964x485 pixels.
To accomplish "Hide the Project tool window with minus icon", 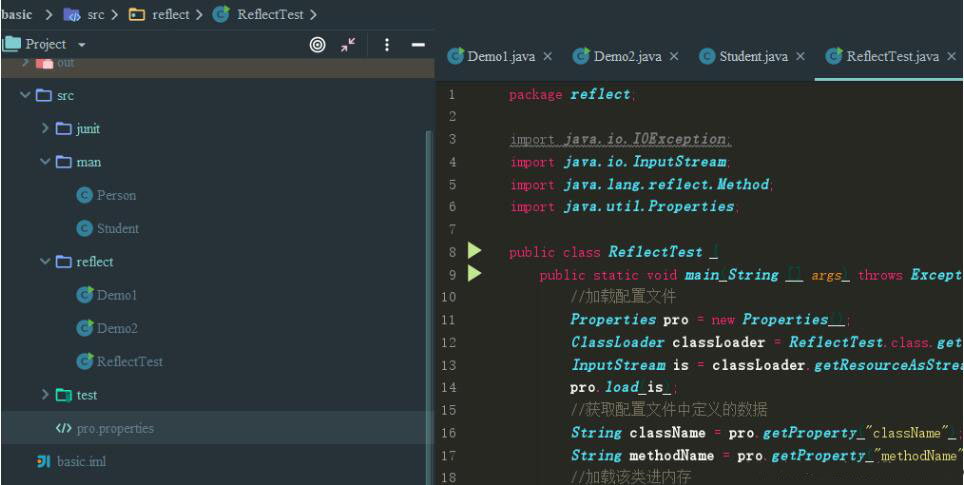I will tap(418, 45).
